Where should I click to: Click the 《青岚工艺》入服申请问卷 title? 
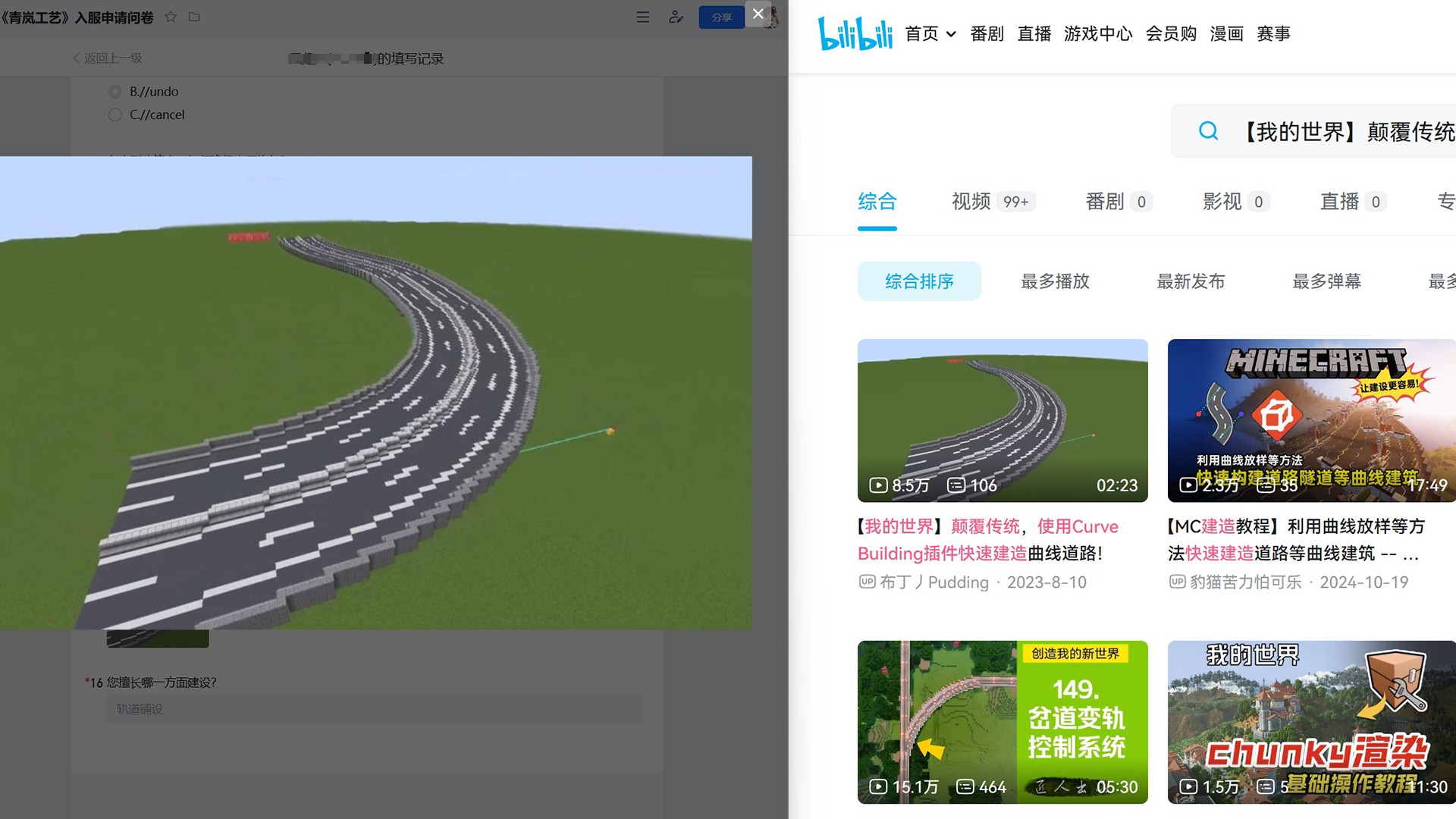(77, 17)
